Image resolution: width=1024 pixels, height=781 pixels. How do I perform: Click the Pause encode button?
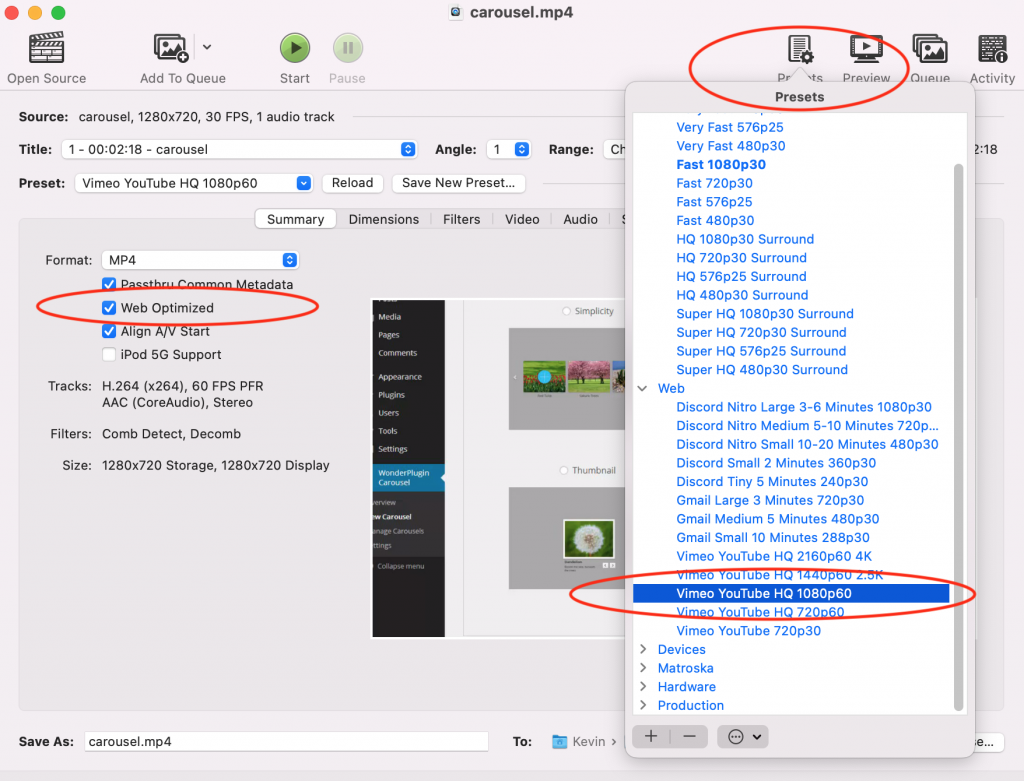(346, 47)
